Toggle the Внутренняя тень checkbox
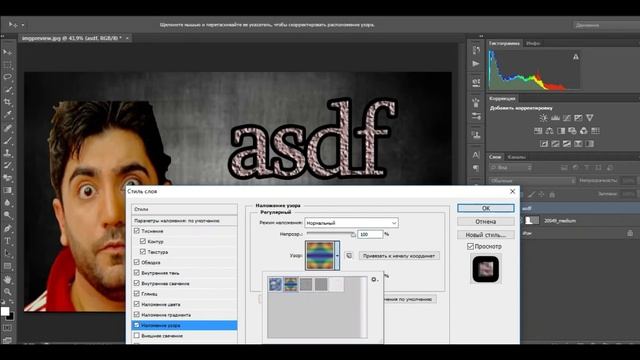Viewport: 640px width, 360px height. [x=137, y=273]
